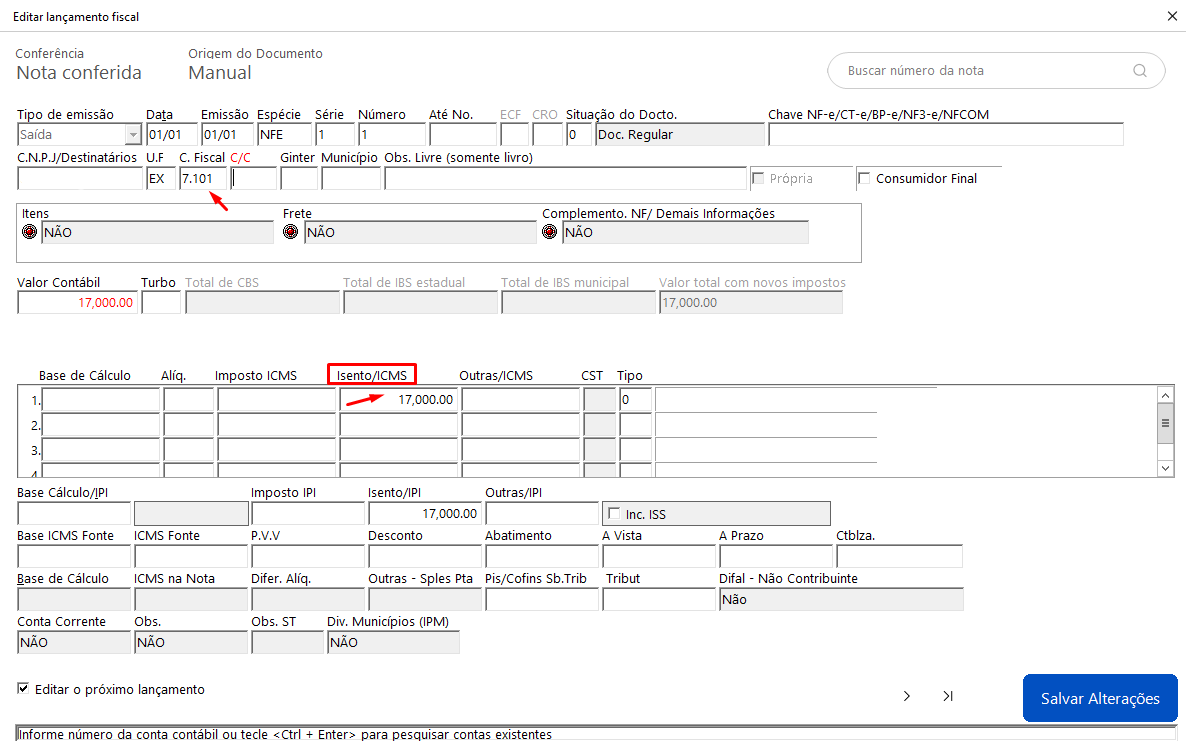
Task: Click Base Cálculo/IPI field
Action: pos(73,513)
